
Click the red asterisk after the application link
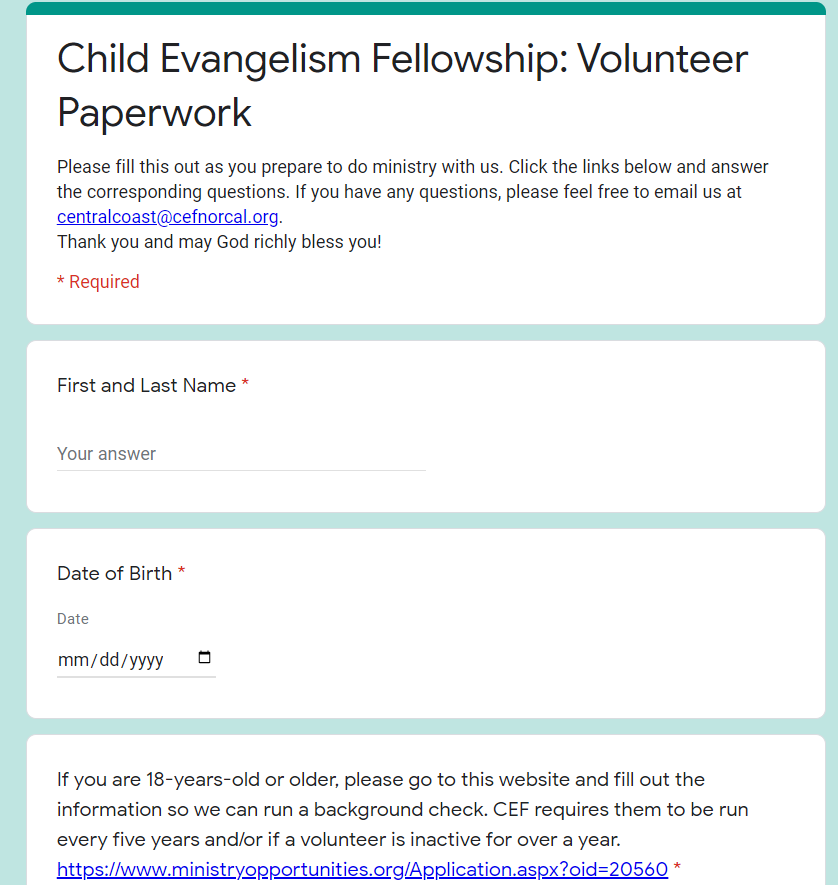click(x=678, y=868)
